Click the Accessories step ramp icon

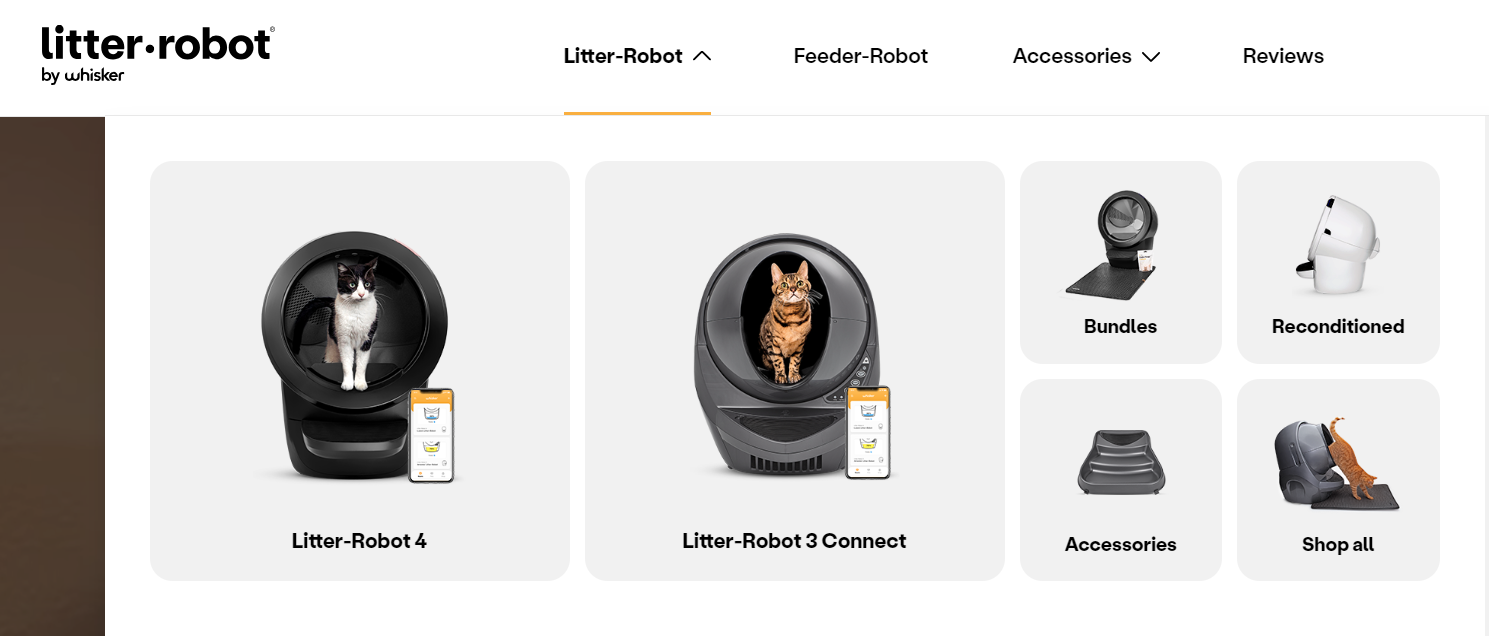1121,463
